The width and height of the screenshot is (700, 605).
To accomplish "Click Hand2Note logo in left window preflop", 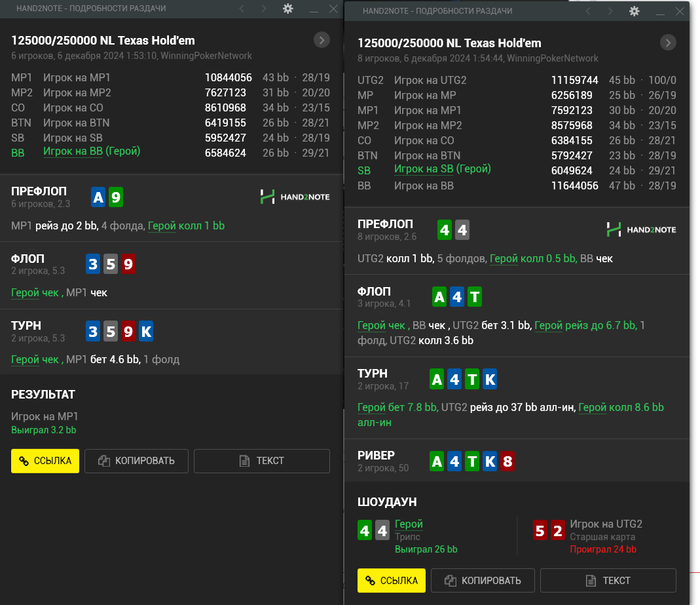I will pyautogui.click(x=295, y=197).
